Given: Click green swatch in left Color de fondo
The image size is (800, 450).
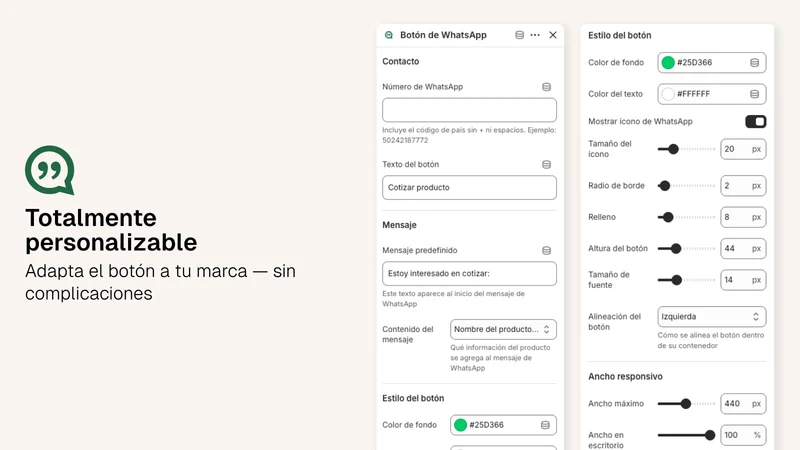Looking at the screenshot, I should [460, 425].
